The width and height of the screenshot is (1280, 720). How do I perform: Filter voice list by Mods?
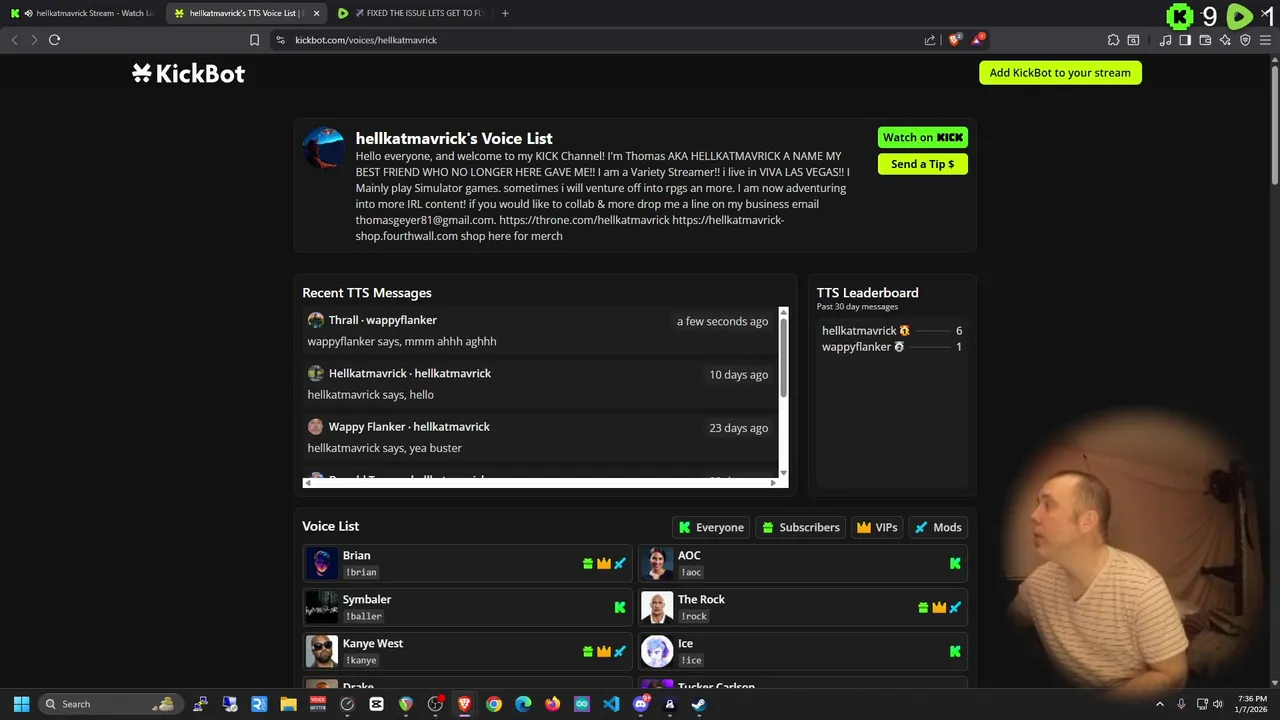point(938,527)
